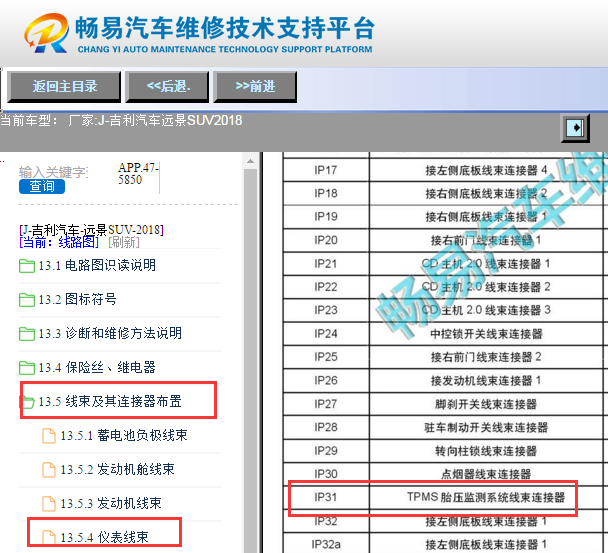
Task: Click document icon of 13.5.4 仪表线束
Action: coord(49,537)
